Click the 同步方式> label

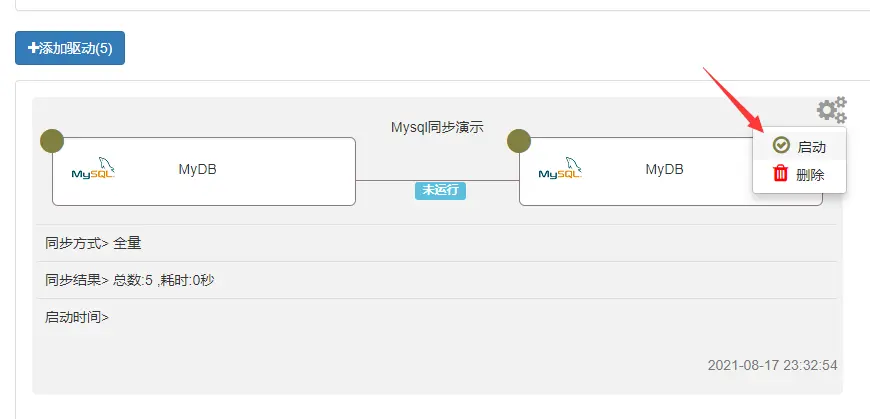click(x=77, y=243)
